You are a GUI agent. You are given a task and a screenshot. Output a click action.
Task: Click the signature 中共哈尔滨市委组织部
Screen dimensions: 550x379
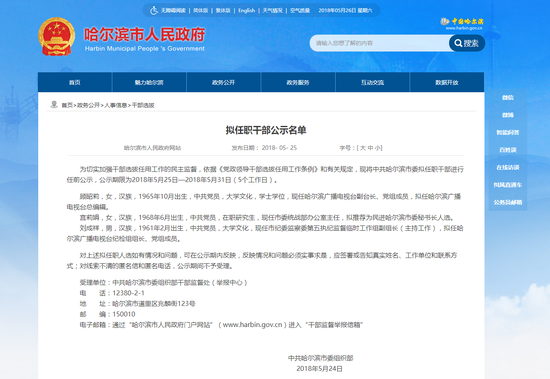click(321, 358)
